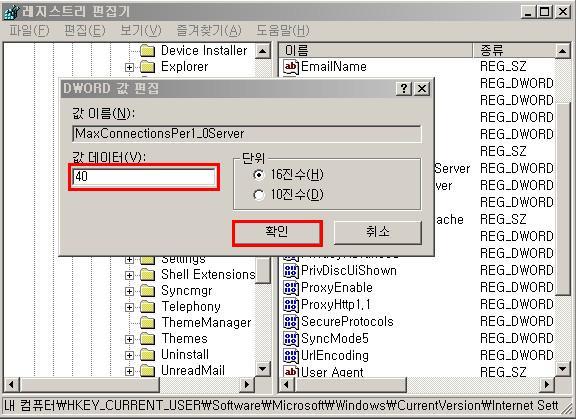Expand the Explorer tree node
The height and width of the screenshot is (419, 576).
129,67
